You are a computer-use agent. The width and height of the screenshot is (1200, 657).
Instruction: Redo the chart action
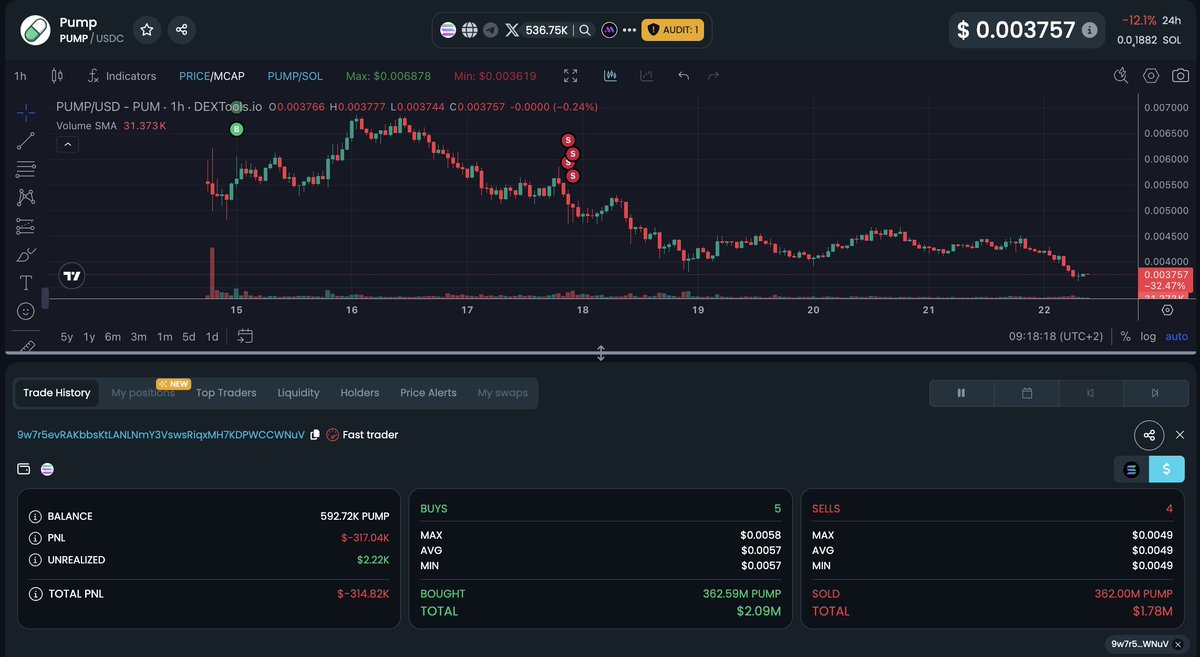(x=713, y=76)
